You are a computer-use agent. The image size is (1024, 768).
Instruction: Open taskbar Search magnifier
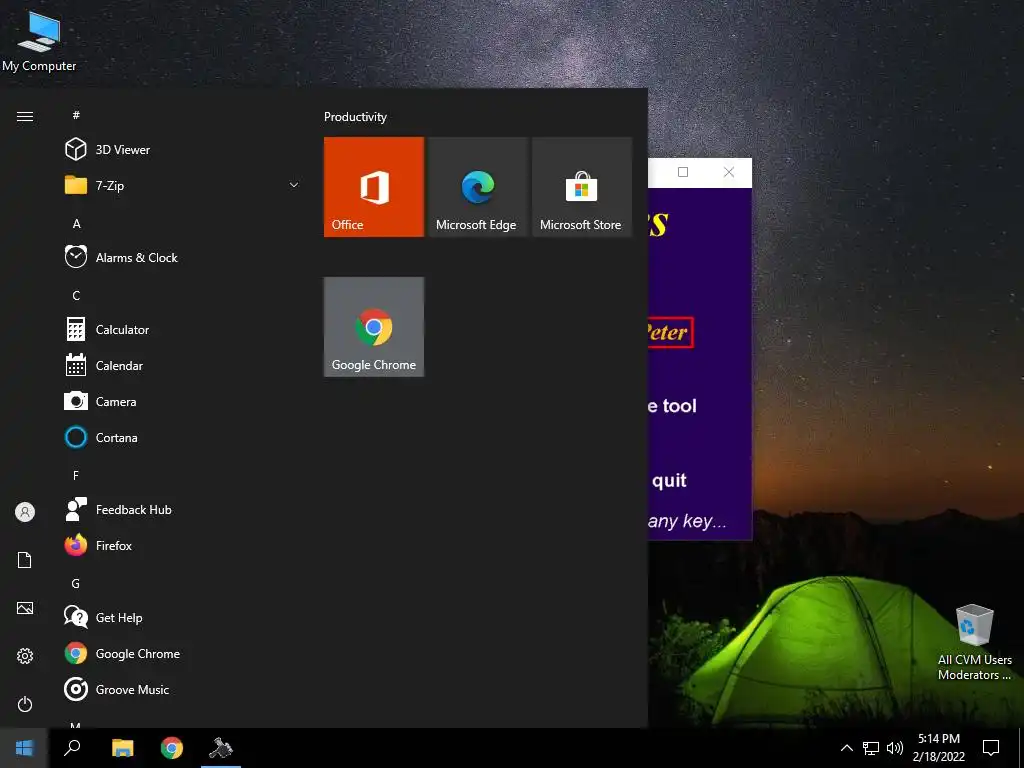coord(72,748)
